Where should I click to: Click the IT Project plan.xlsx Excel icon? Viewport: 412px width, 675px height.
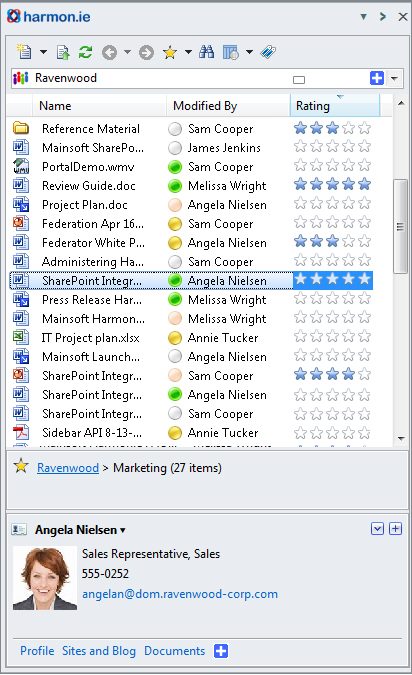click(21, 337)
